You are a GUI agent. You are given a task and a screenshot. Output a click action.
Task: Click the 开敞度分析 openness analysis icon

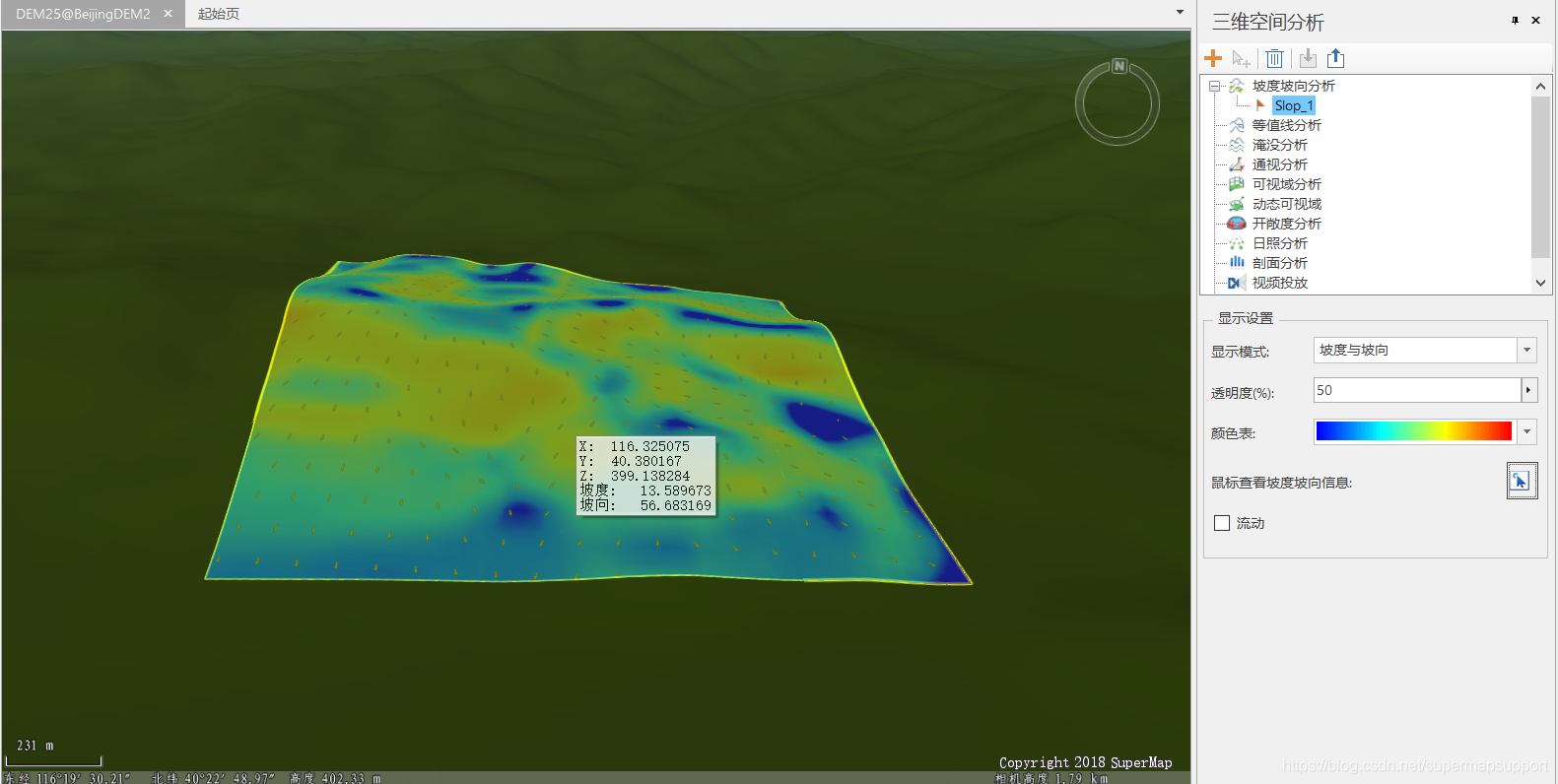tap(1237, 224)
